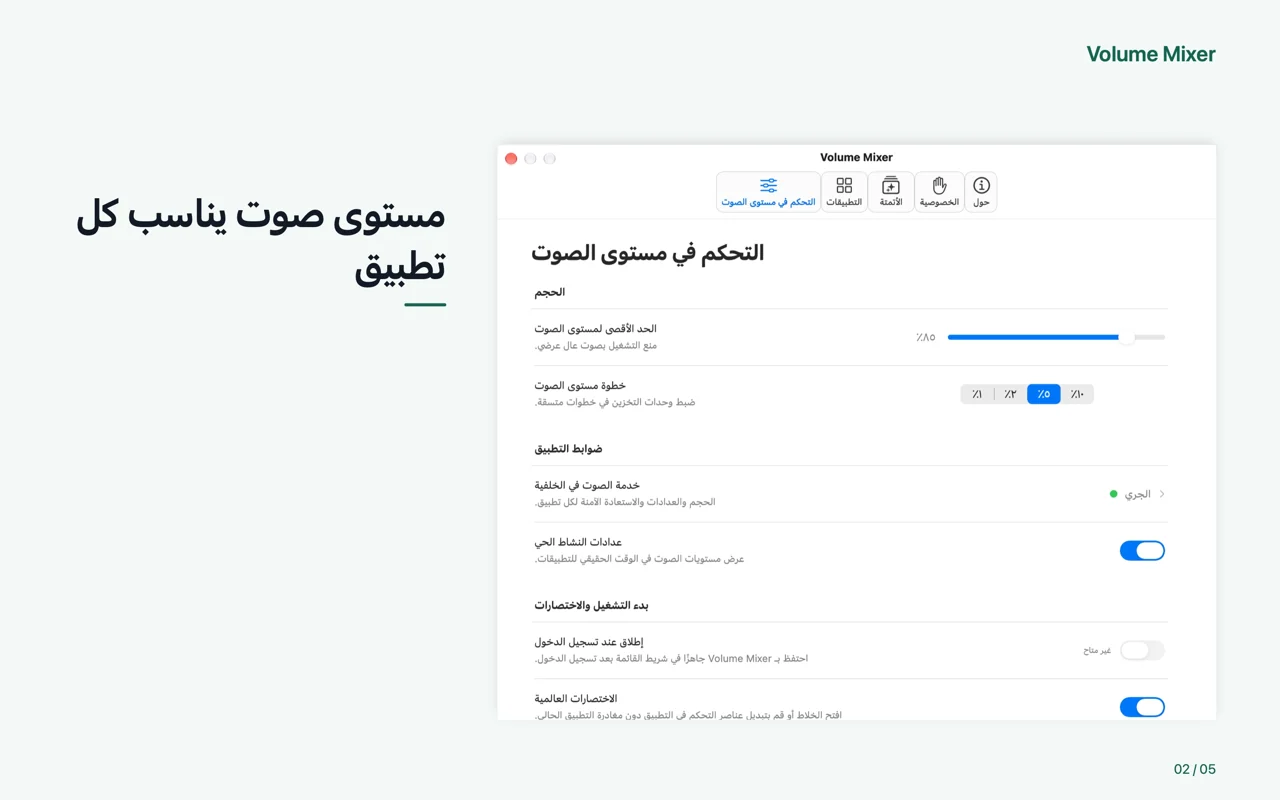Click the خطوة مستوى الصوت row label

click(580, 385)
